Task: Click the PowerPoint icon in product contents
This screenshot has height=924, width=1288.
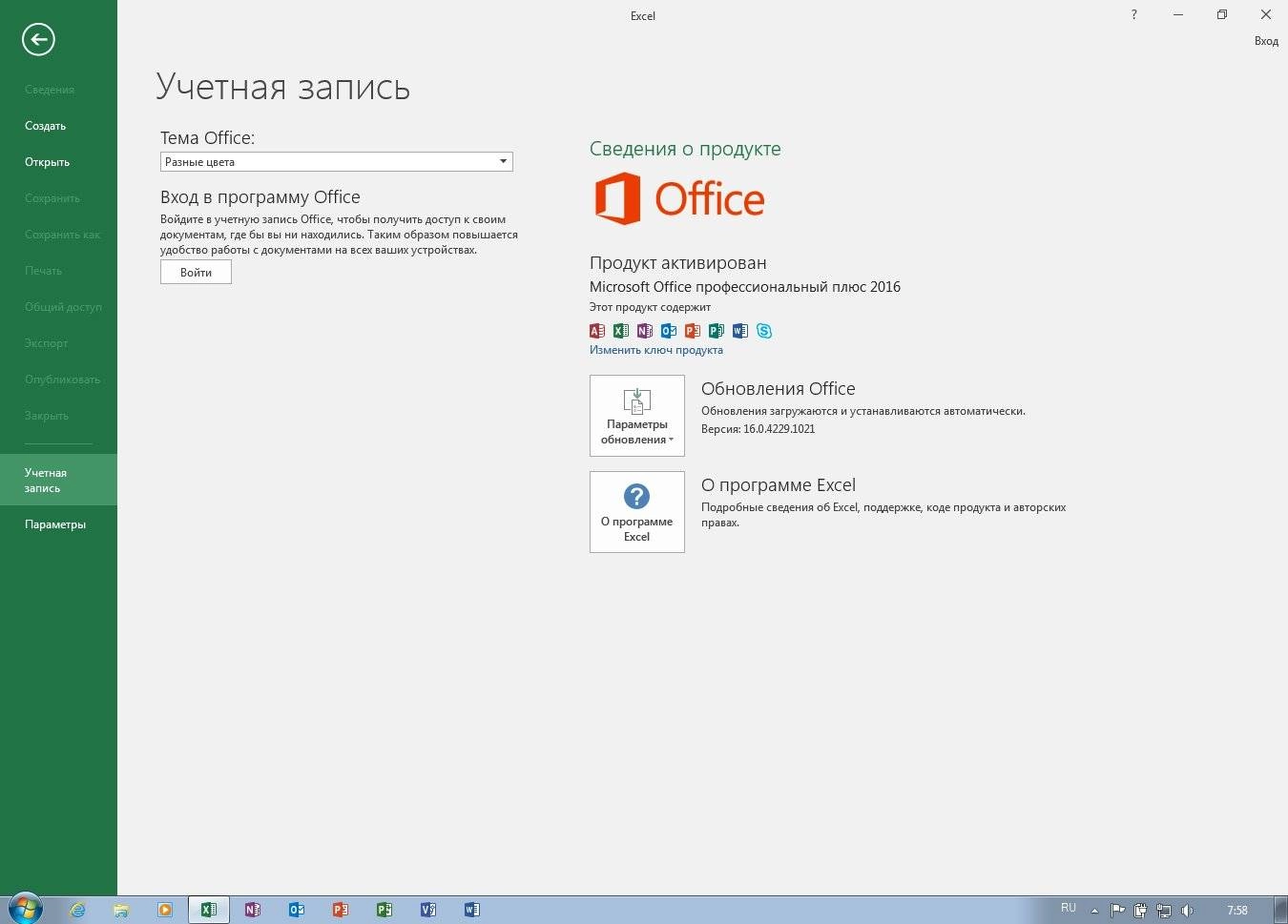Action: (693, 331)
